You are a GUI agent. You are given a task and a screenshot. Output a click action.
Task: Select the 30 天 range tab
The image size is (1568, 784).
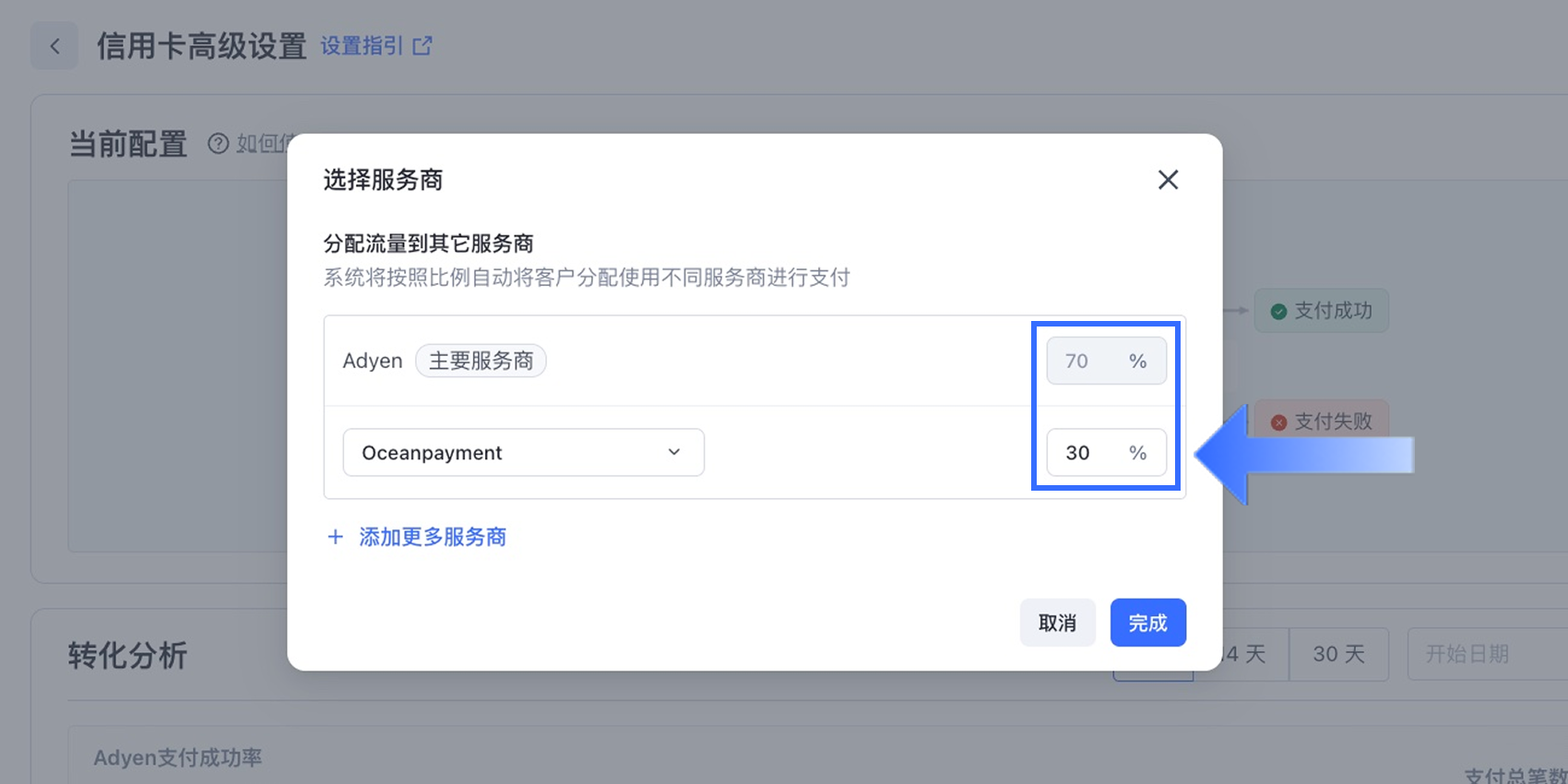(1338, 654)
